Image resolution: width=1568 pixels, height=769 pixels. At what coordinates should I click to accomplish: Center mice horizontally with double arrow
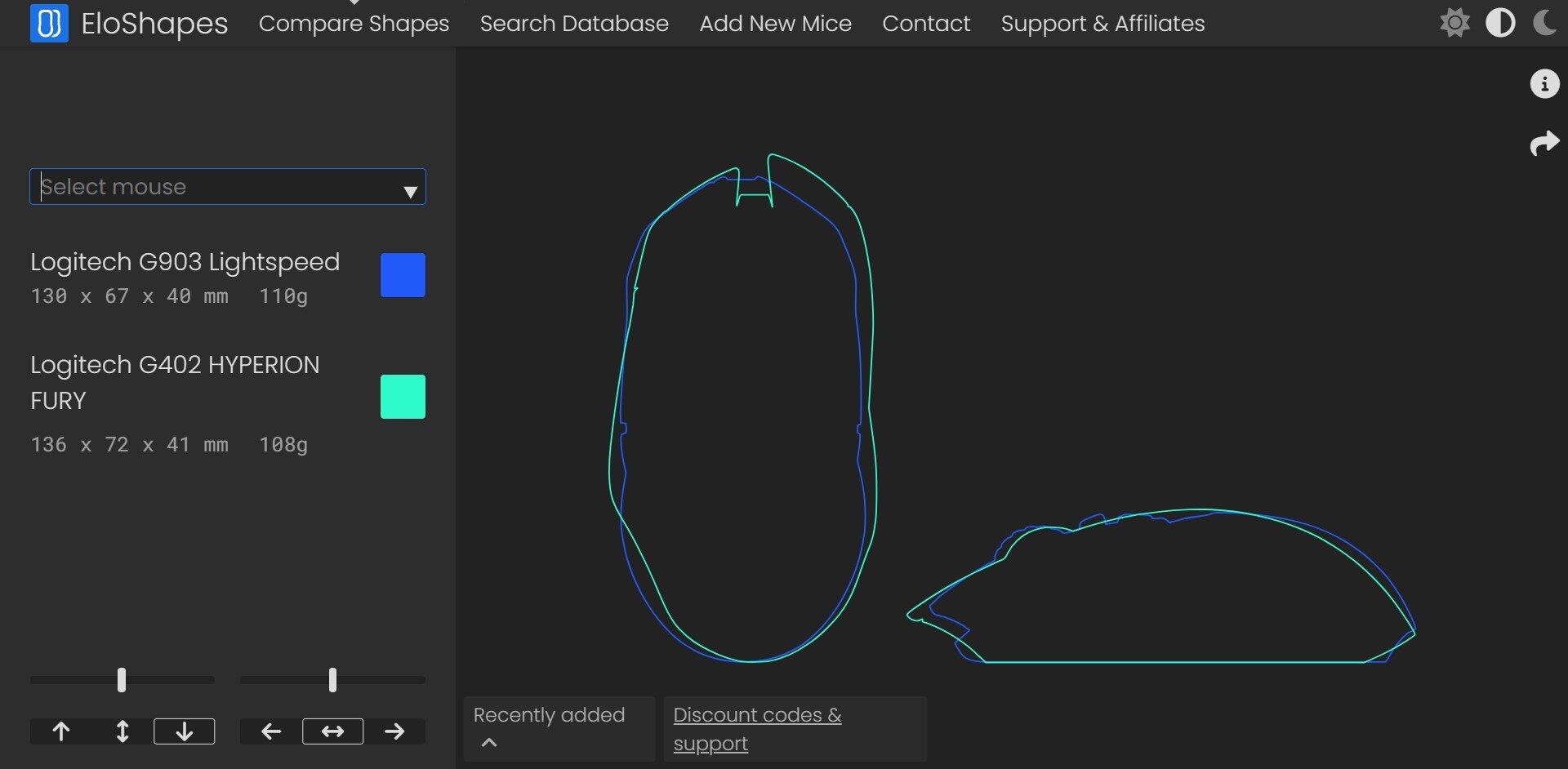[x=332, y=731]
